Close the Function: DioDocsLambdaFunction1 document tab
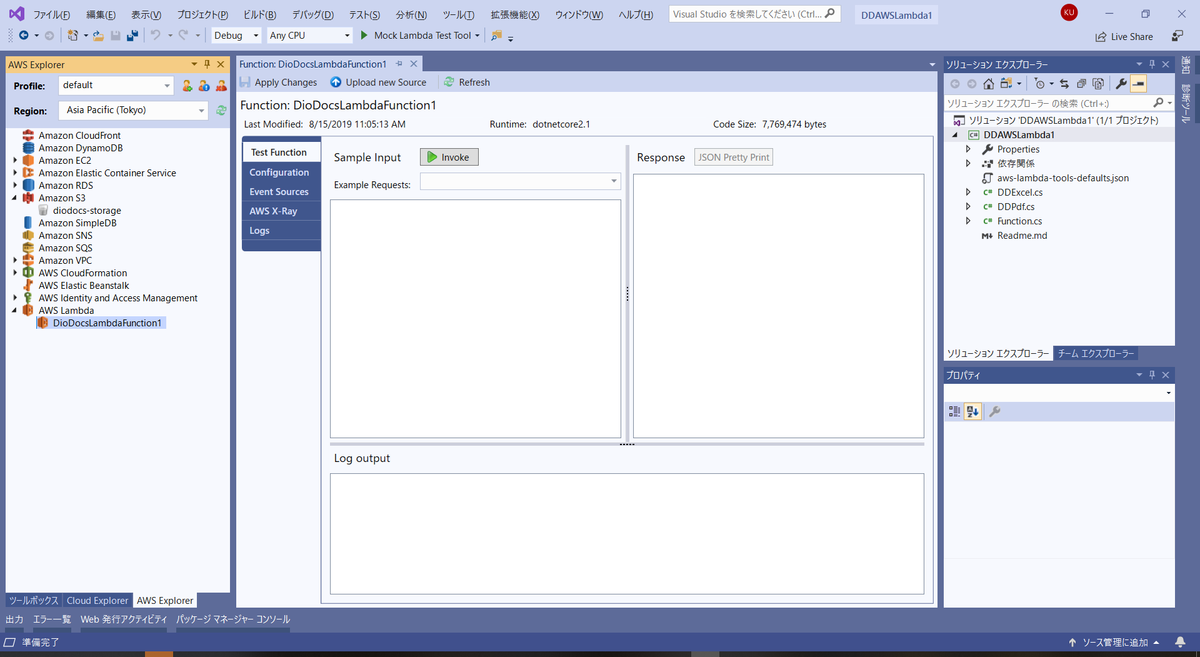The width and height of the screenshot is (1200, 657). (413, 64)
